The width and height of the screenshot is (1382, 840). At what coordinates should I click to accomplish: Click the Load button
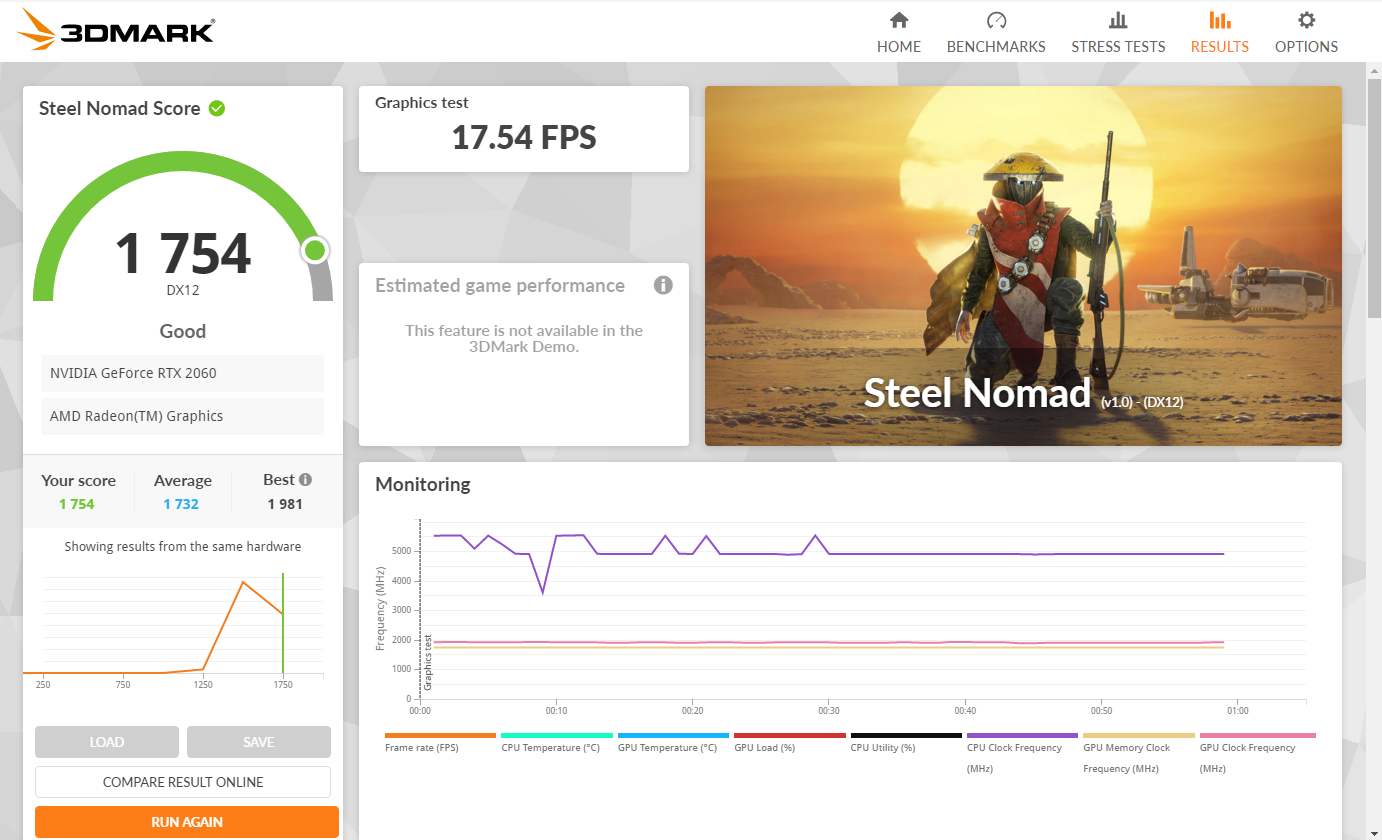pyautogui.click(x=107, y=742)
